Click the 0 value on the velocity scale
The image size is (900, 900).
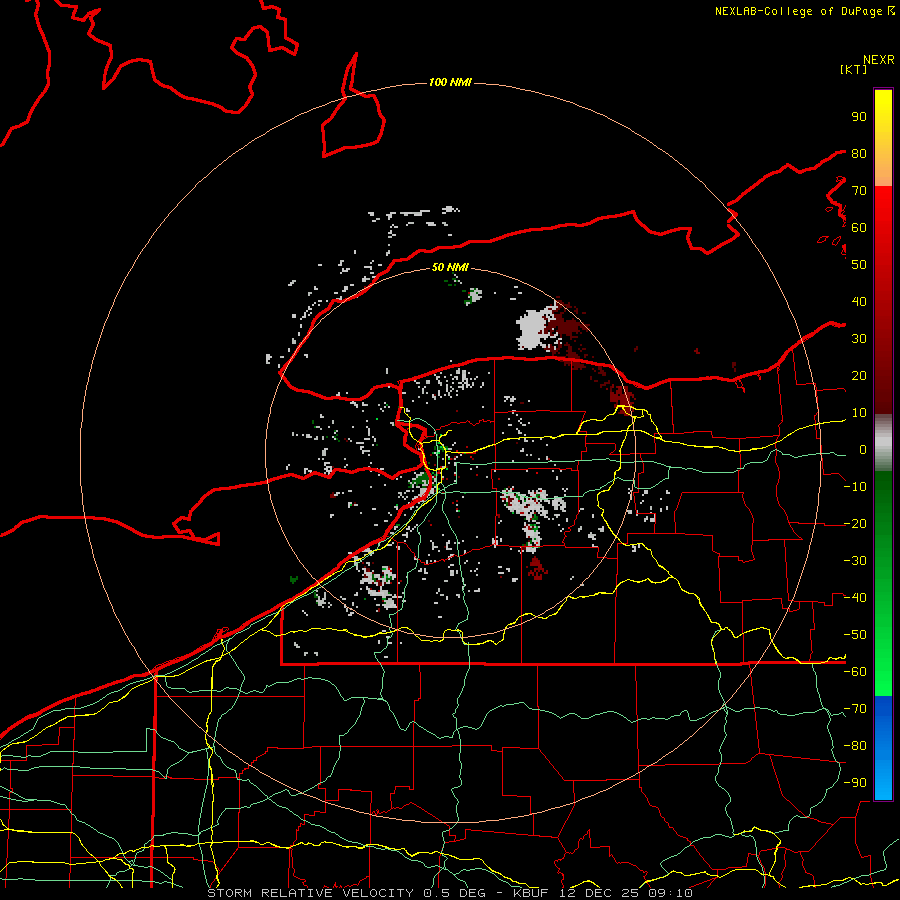click(x=863, y=450)
